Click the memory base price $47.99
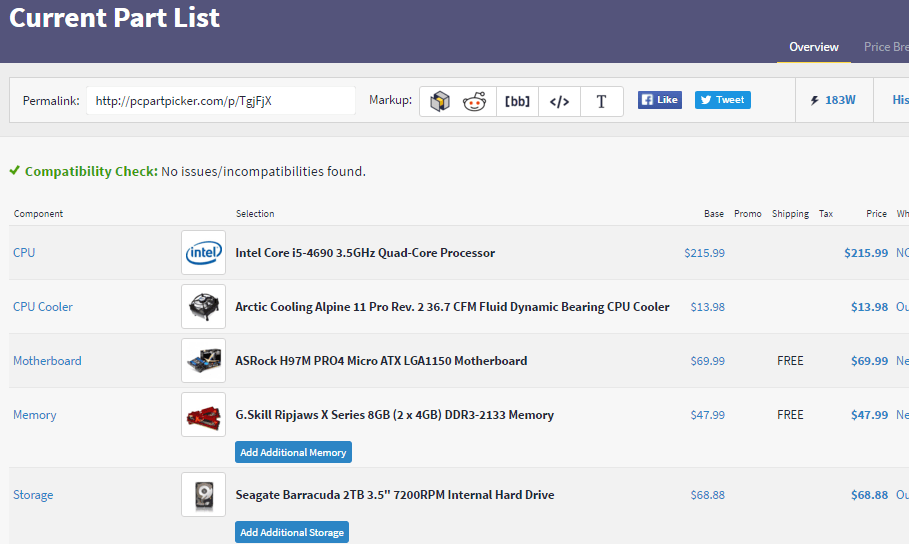Image resolution: width=909 pixels, height=544 pixels. (x=708, y=415)
